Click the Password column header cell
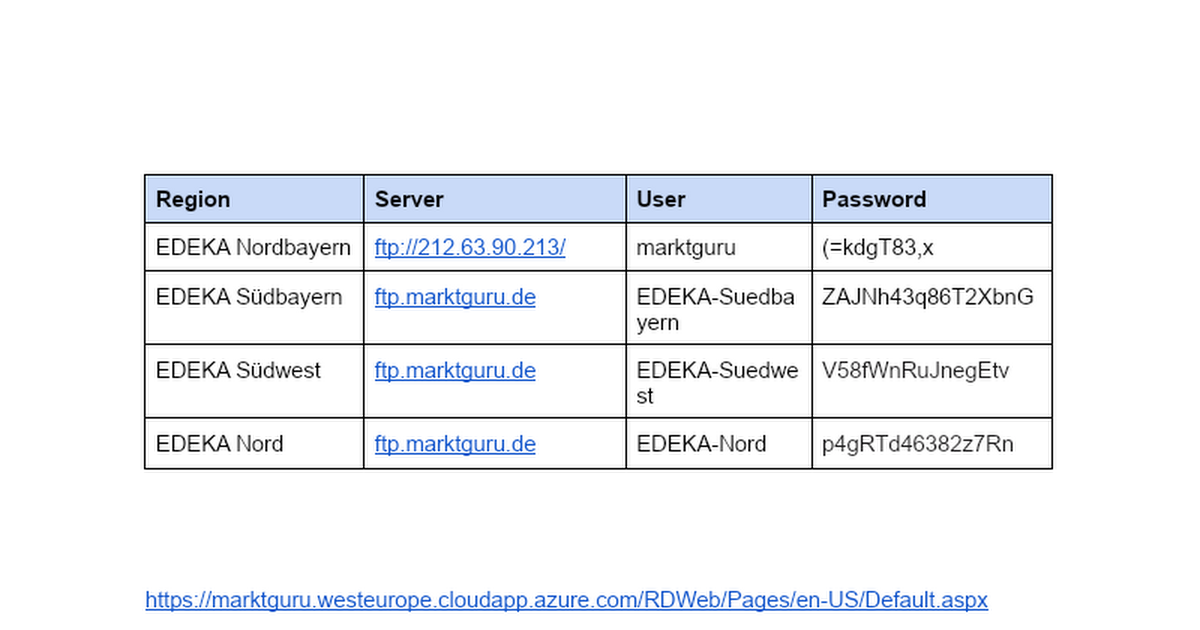 (x=931, y=199)
